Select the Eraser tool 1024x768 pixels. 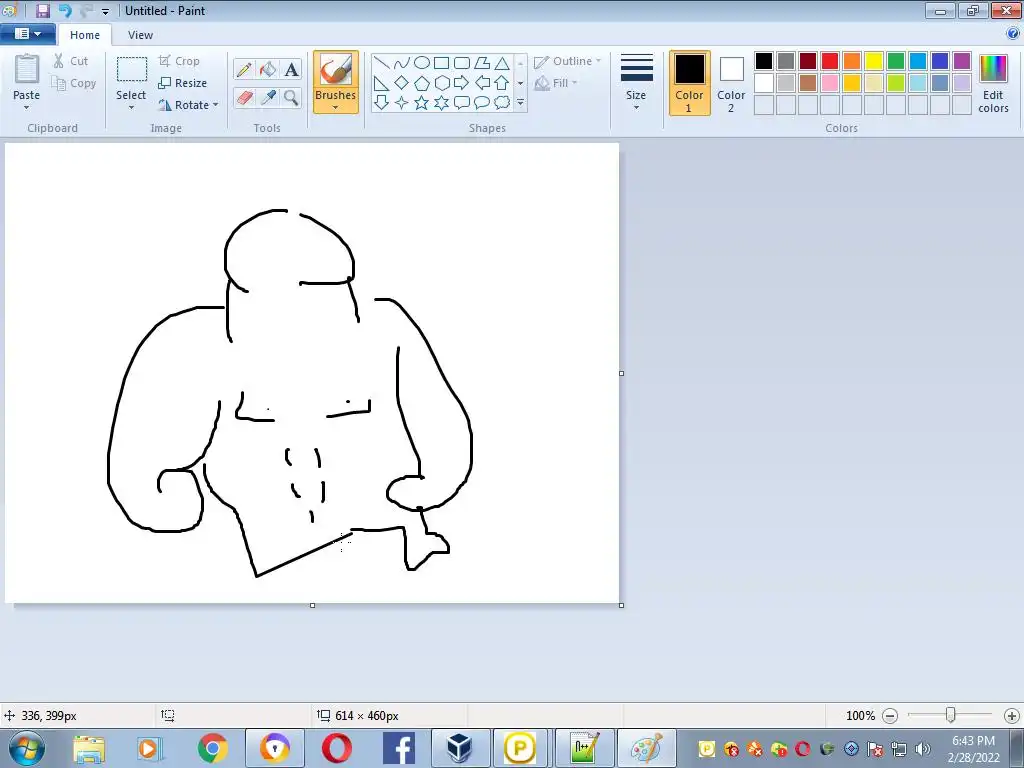(244, 97)
